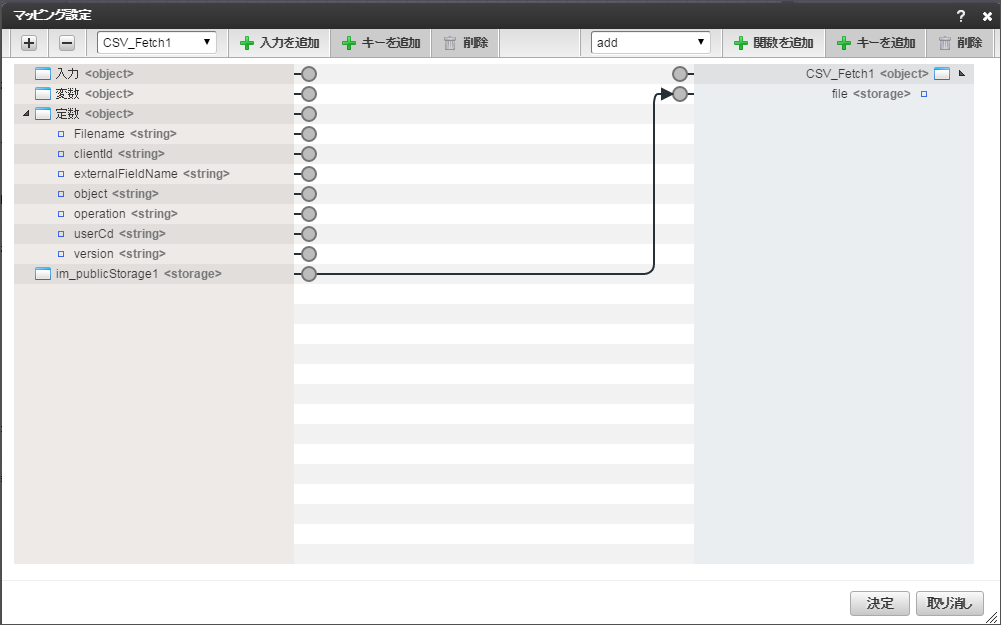
Task: Select the version string item
Action: 154,253
